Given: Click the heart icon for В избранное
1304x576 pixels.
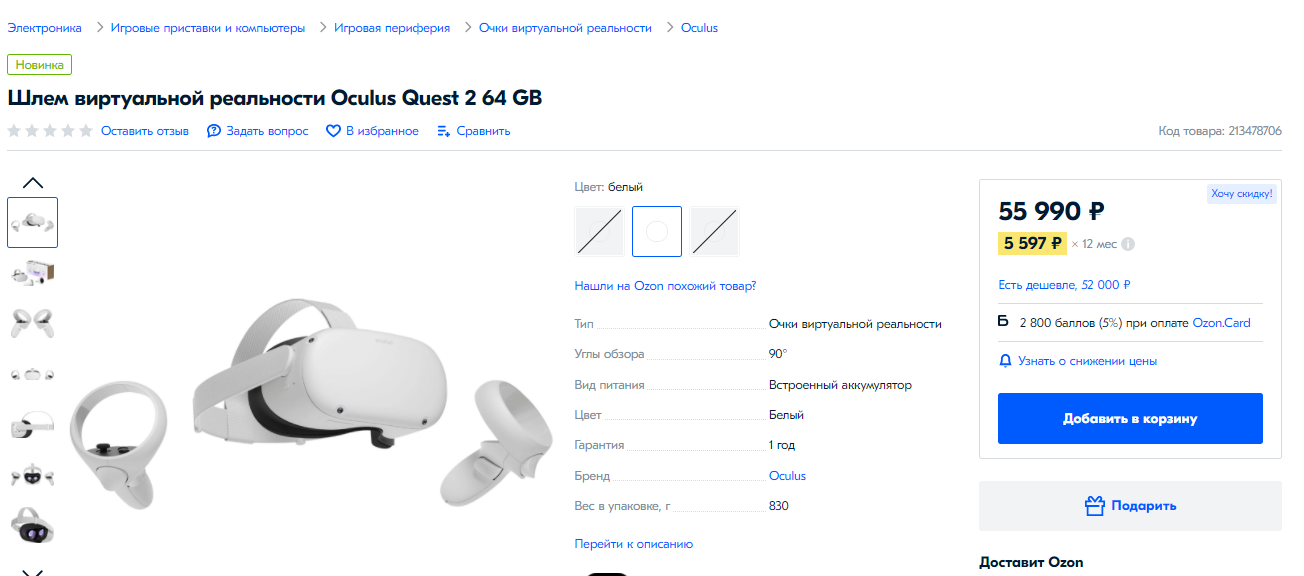Looking at the screenshot, I should pos(334,131).
